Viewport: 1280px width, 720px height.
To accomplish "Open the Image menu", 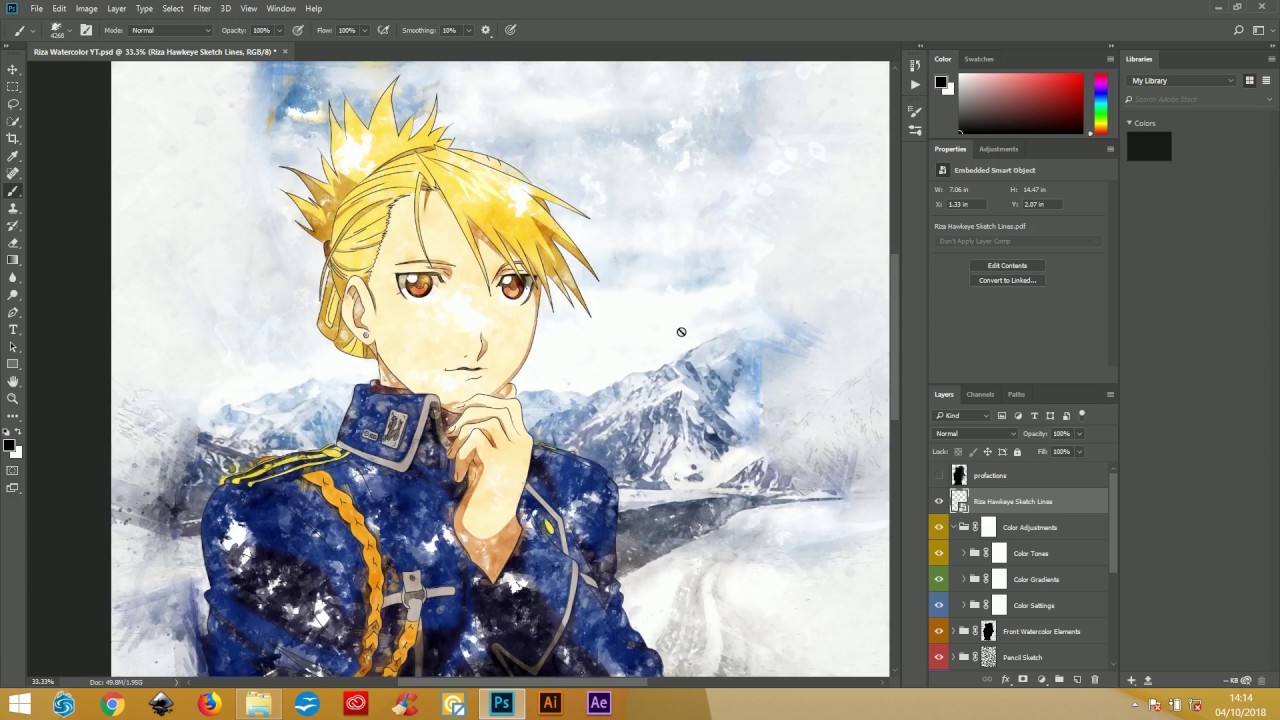I will [x=87, y=8].
